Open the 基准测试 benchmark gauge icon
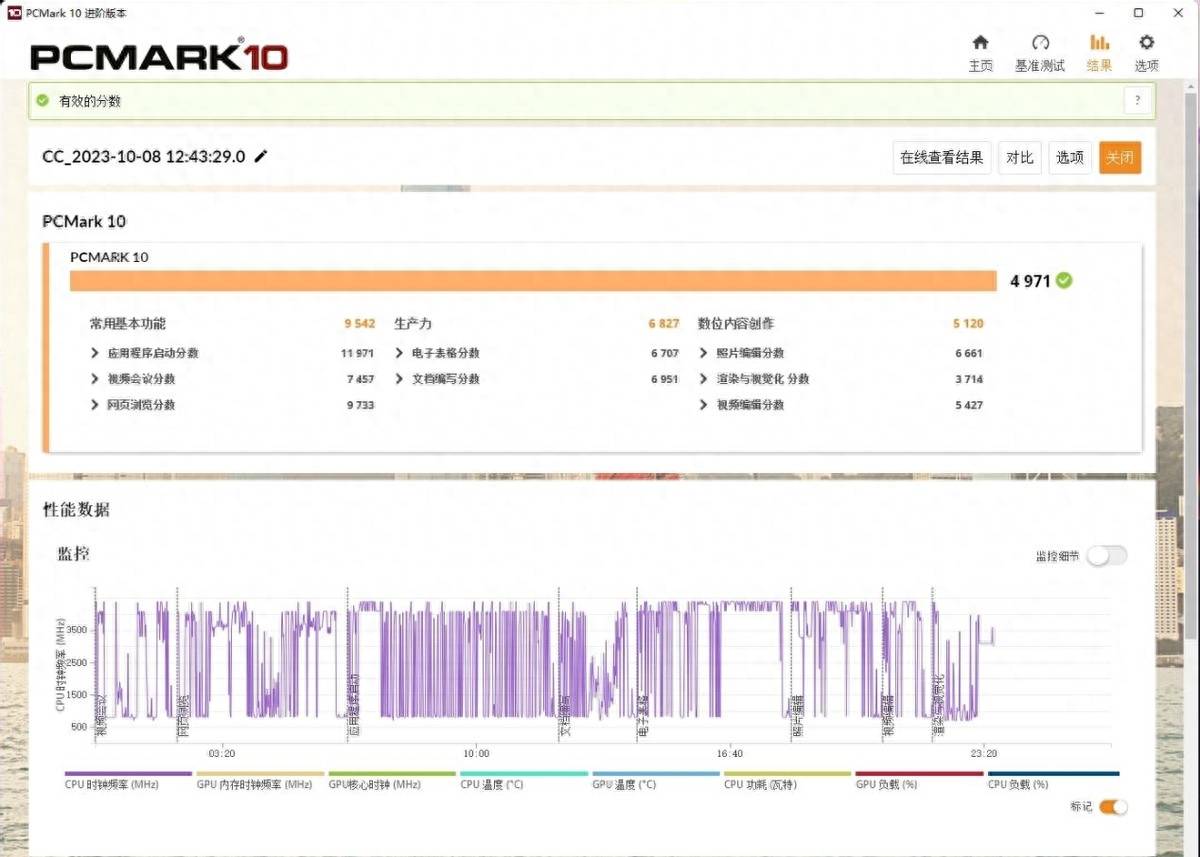This screenshot has height=857, width=1200. point(1040,42)
